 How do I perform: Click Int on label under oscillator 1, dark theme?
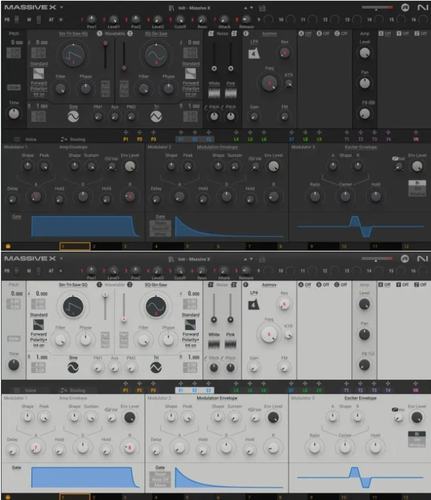[39, 95]
